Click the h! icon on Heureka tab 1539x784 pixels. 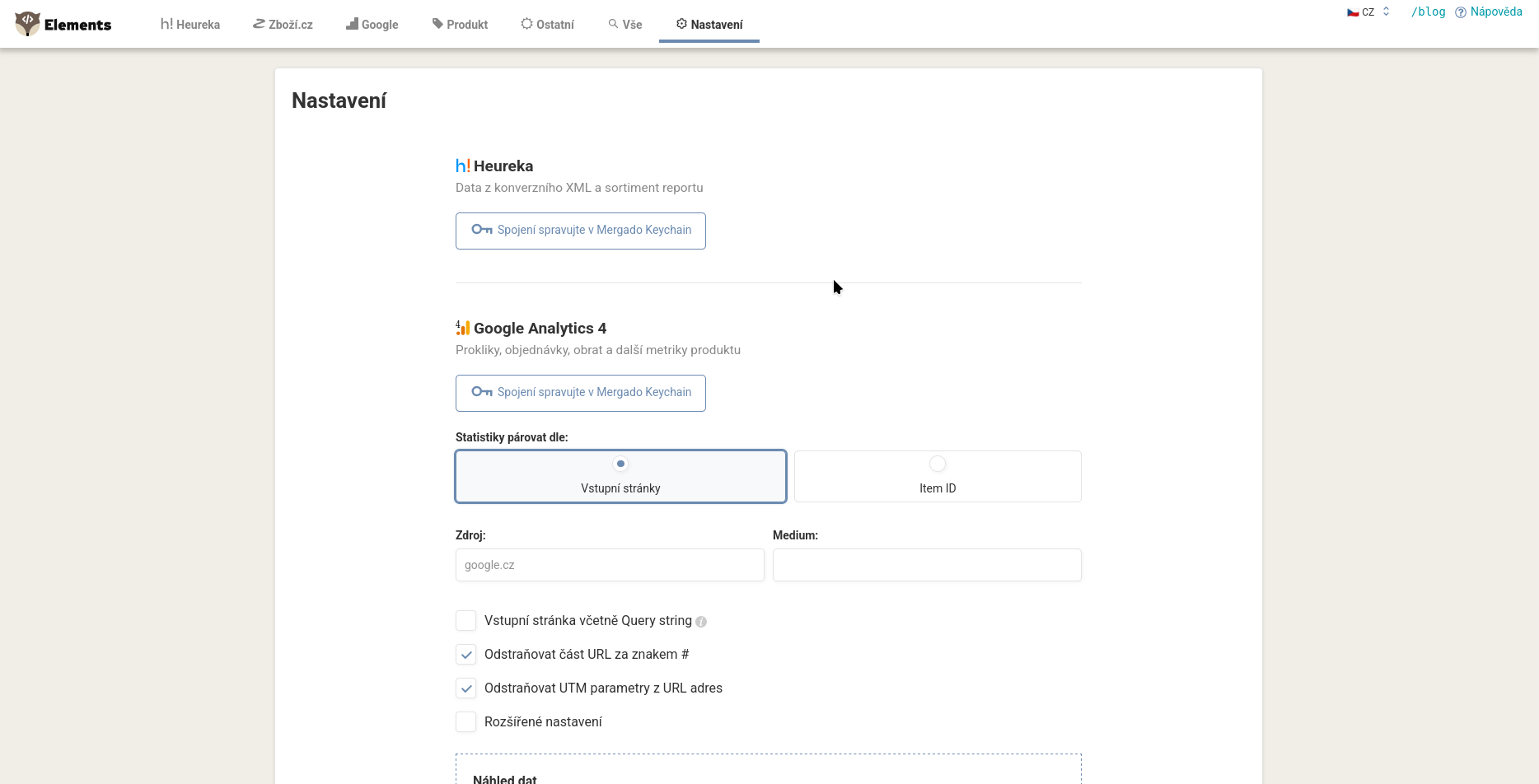coord(166,24)
